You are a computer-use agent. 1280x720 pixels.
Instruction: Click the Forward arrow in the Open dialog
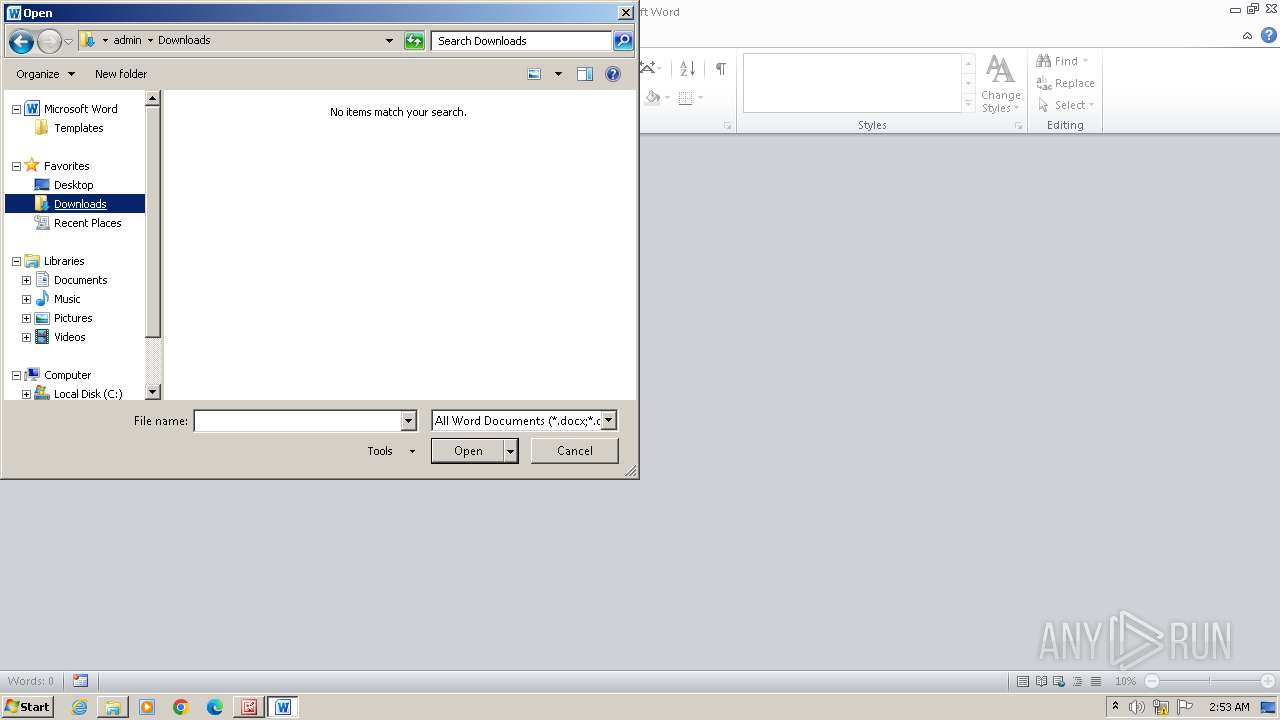[x=49, y=41]
